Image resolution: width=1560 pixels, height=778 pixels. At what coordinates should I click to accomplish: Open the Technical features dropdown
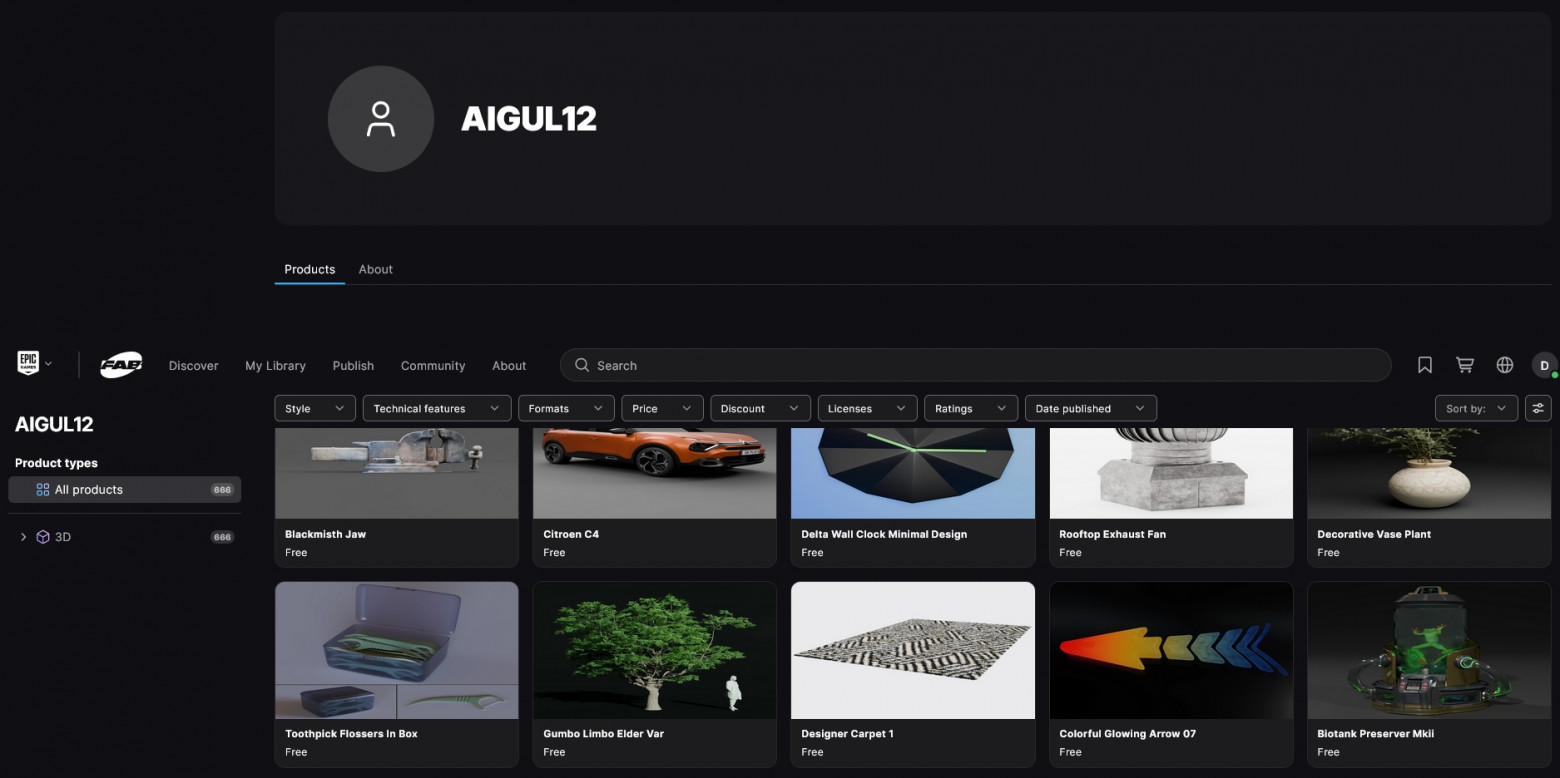click(437, 408)
